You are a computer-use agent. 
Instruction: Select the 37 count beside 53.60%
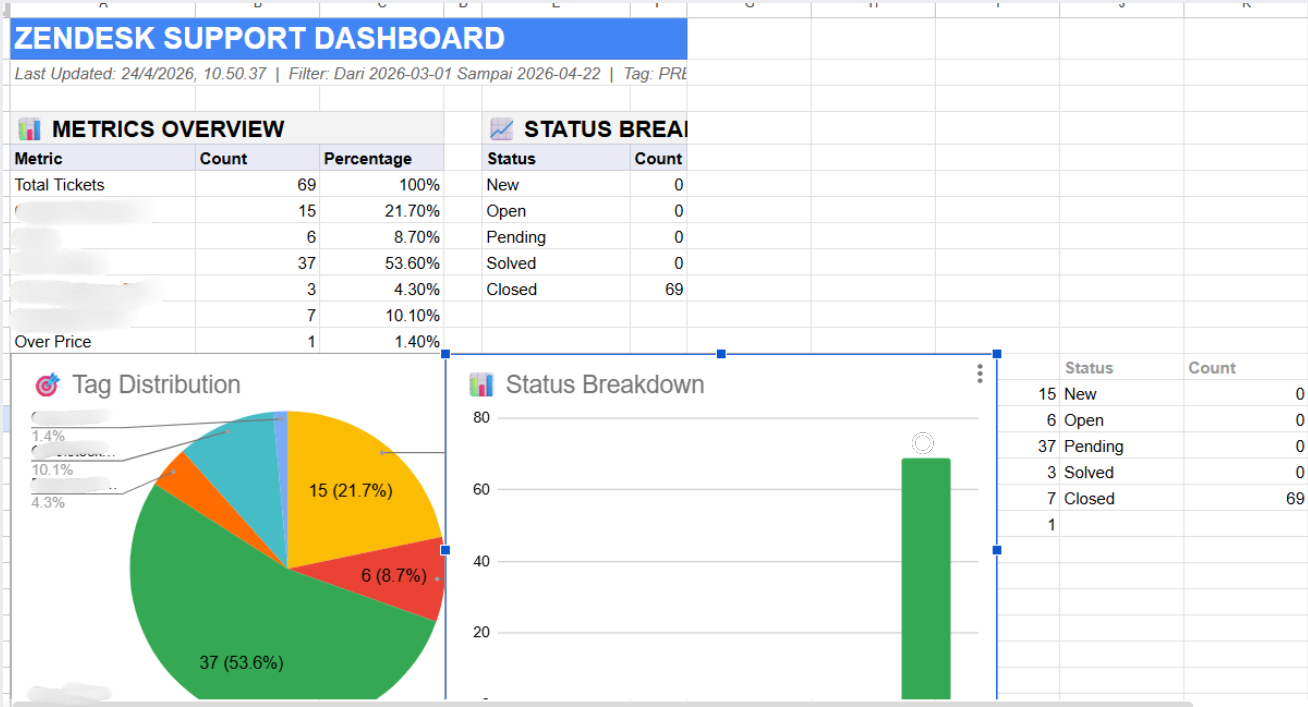257,263
